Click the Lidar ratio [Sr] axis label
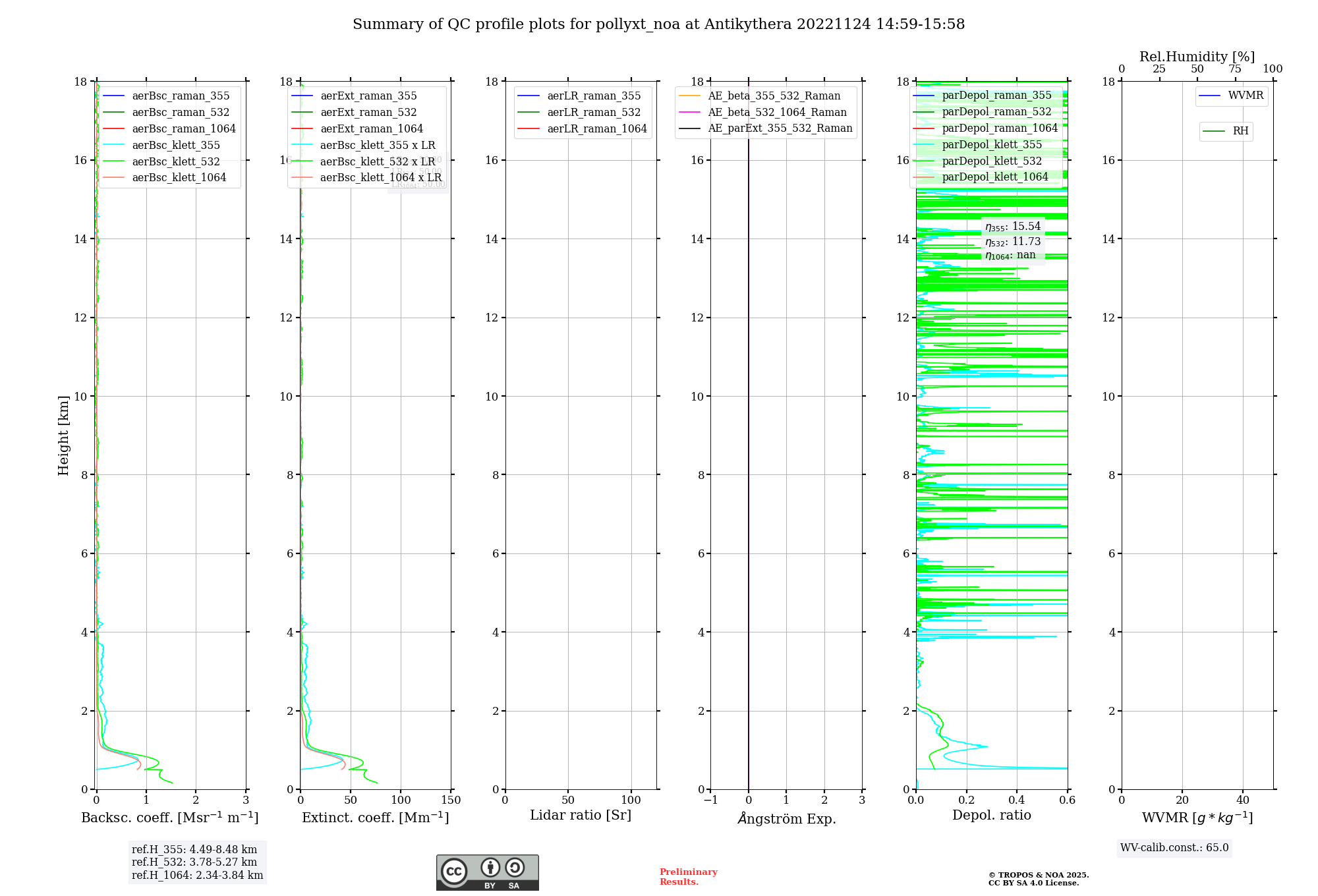The image size is (1318, 896). 581,816
